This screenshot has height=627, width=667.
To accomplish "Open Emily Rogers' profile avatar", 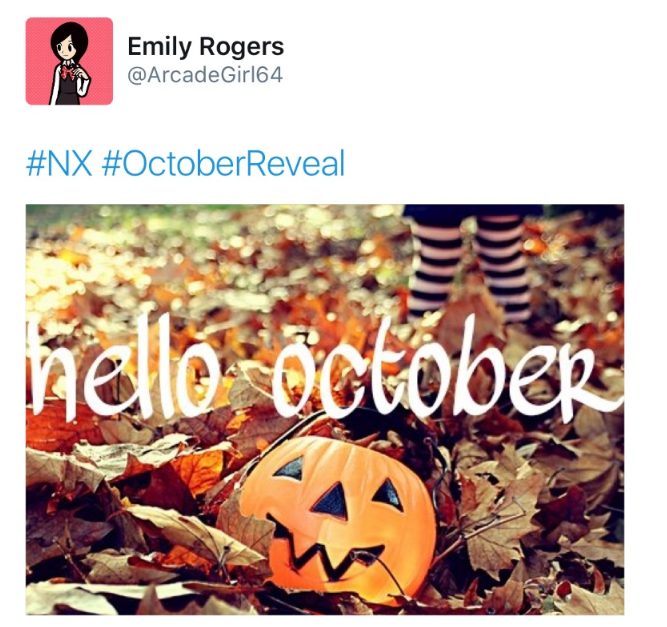I will click(69, 61).
